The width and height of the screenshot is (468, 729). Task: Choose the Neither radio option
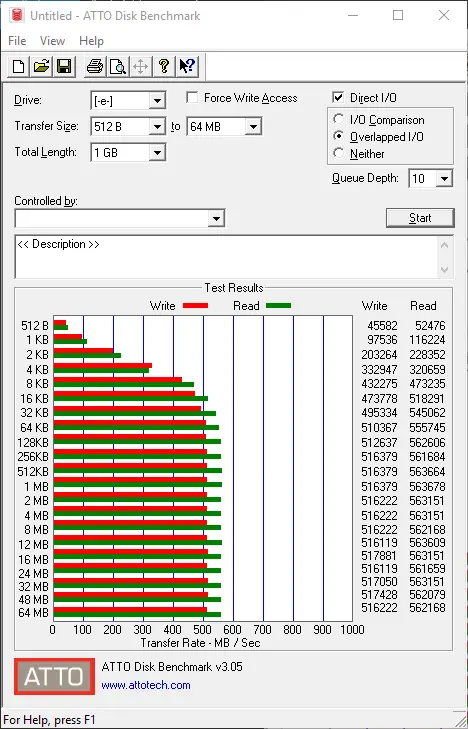(339, 153)
